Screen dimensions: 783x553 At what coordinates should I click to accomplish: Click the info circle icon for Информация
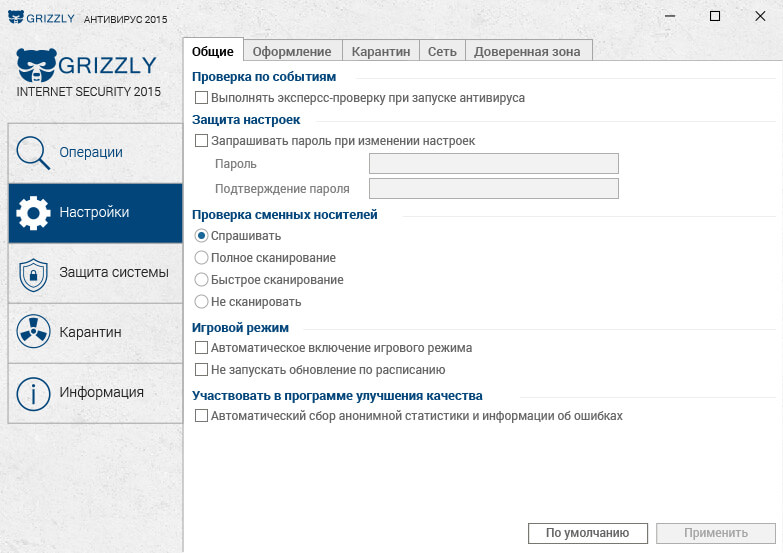(33, 394)
